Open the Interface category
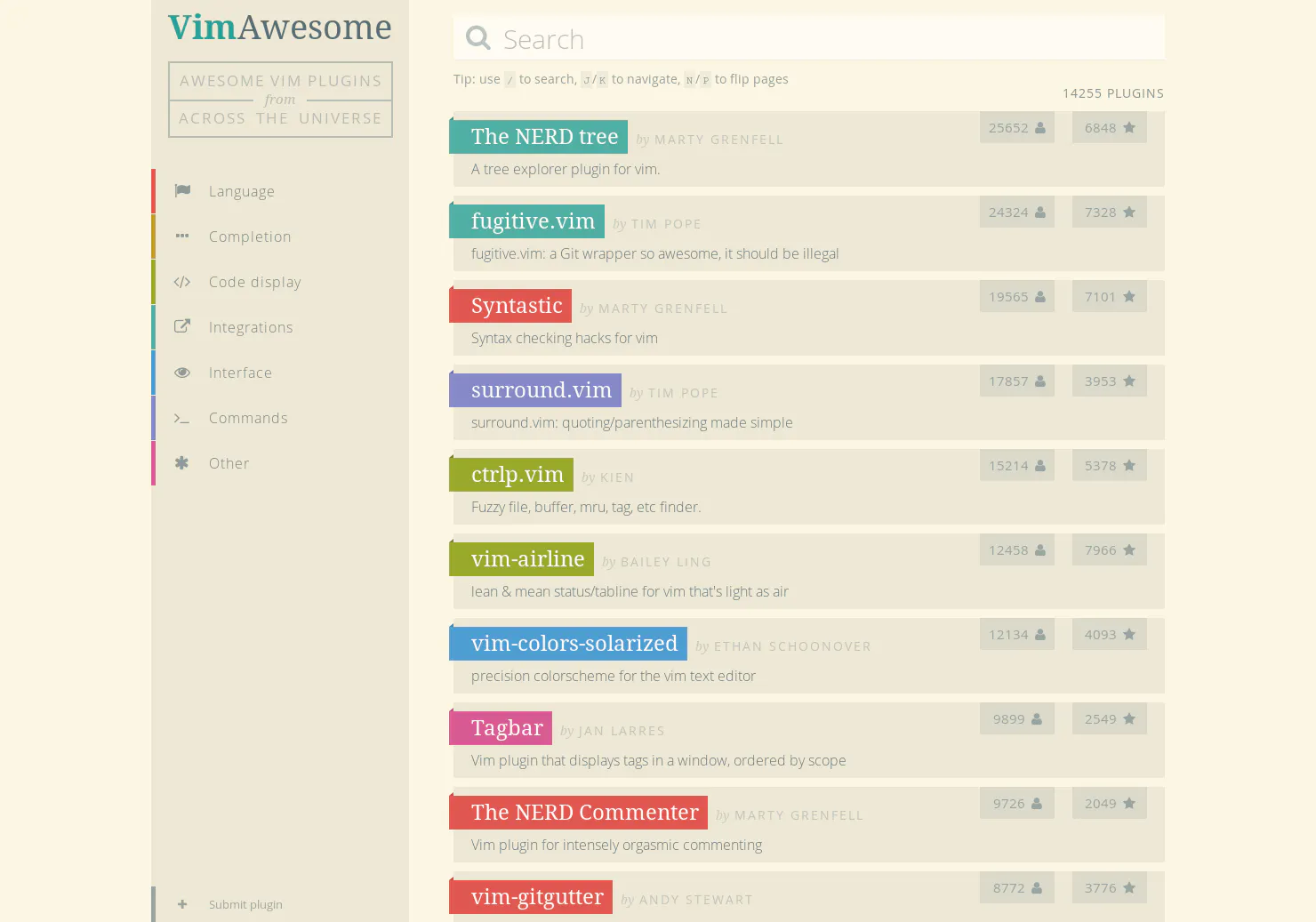This screenshot has height=922, width=1316. pyautogui.click(x=280, y=373)
